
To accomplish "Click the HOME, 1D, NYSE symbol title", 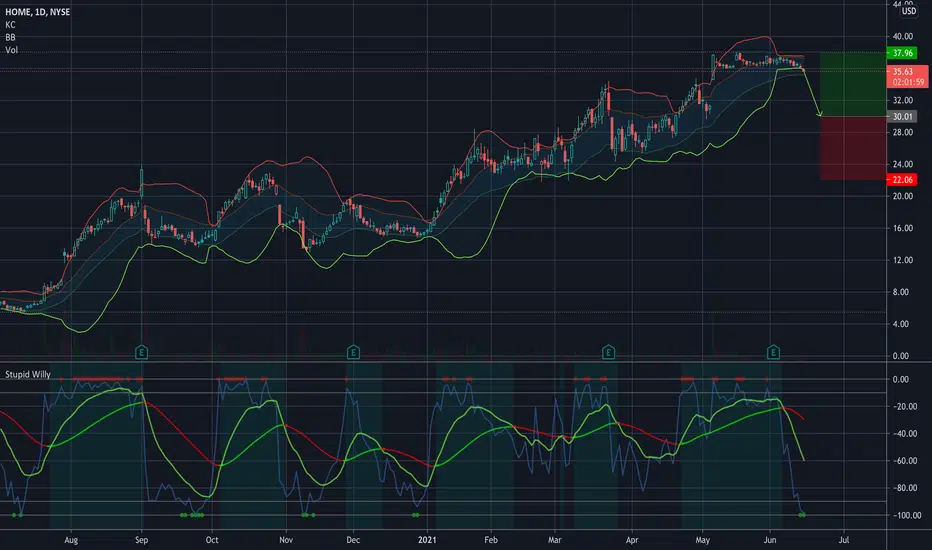I will pos(37,12).
